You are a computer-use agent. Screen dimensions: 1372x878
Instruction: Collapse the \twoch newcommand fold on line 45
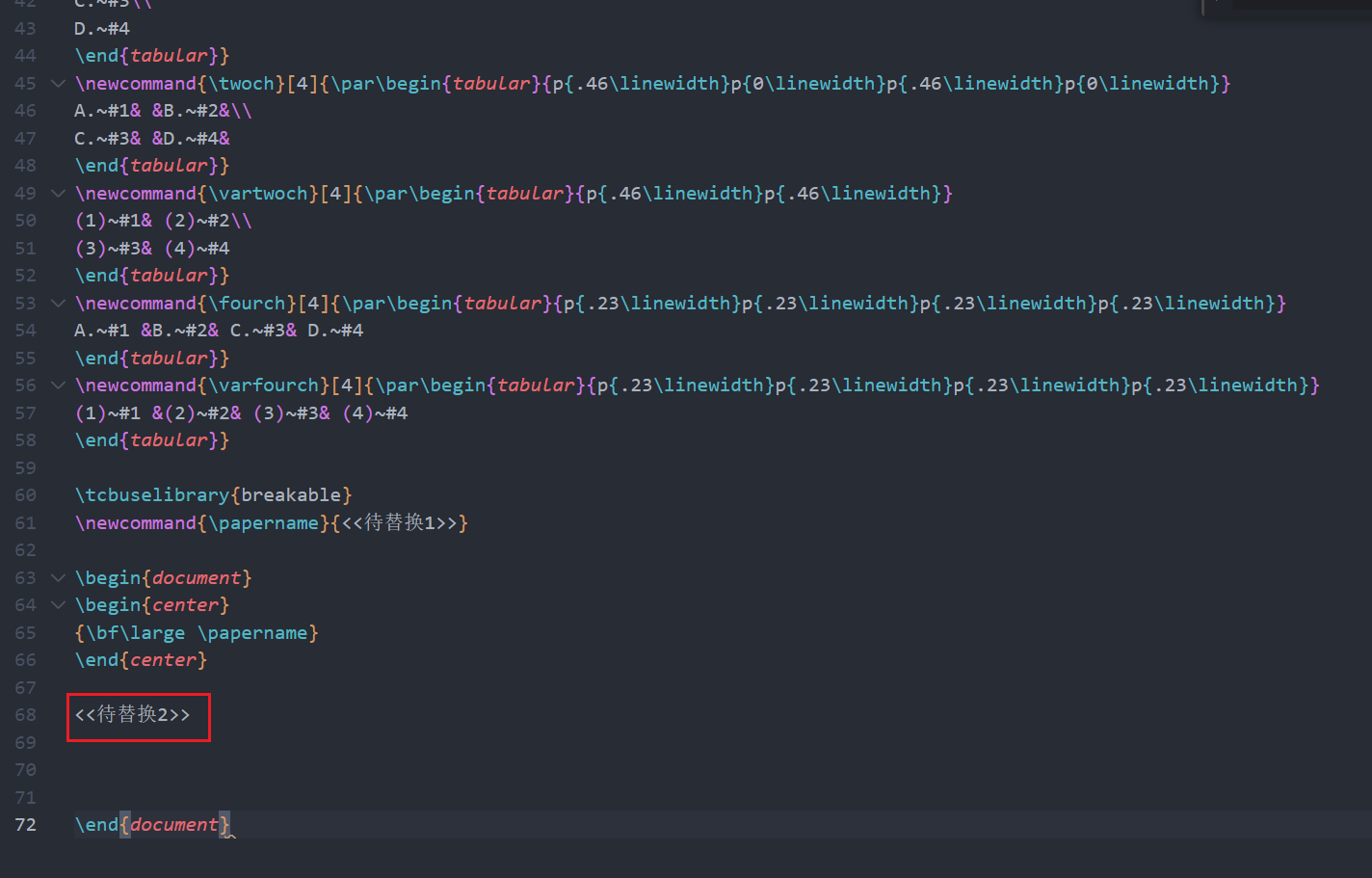(x=58, y=84)
